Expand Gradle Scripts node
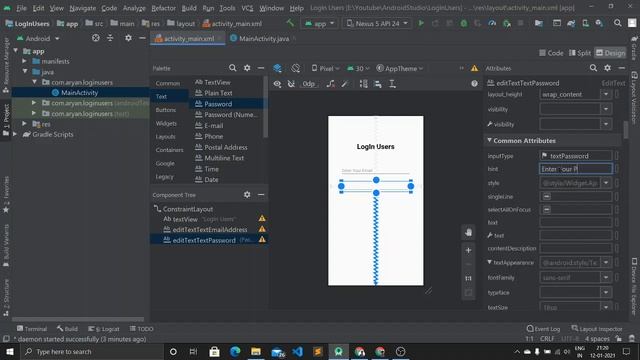 15,134
